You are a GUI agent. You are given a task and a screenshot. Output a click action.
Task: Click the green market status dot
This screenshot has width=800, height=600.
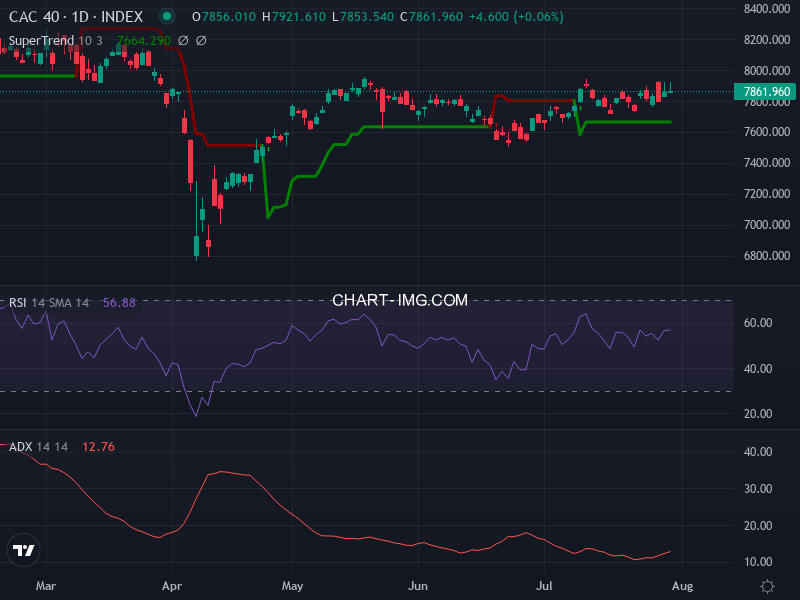pyautogui.click(x=166, y=16)
